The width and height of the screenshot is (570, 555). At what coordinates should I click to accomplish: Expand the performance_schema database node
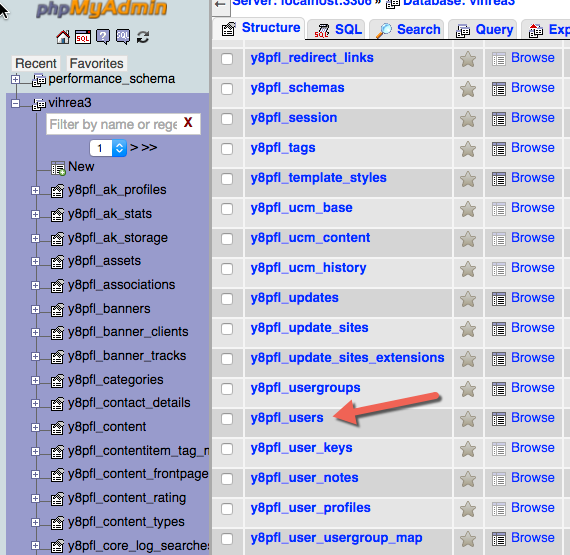point(15,79)
